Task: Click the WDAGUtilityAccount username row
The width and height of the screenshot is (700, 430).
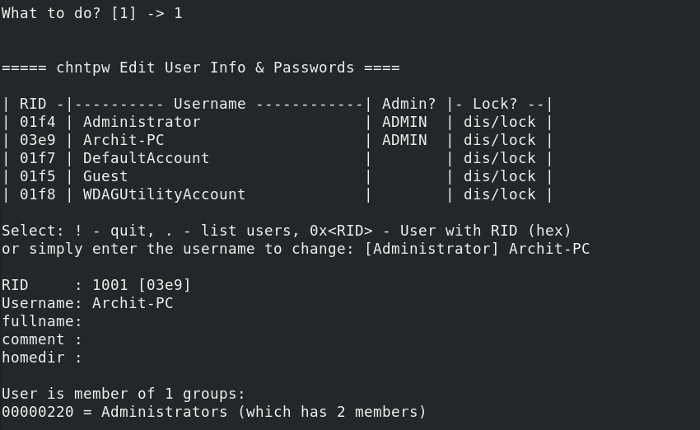Action: coord(164,194)
